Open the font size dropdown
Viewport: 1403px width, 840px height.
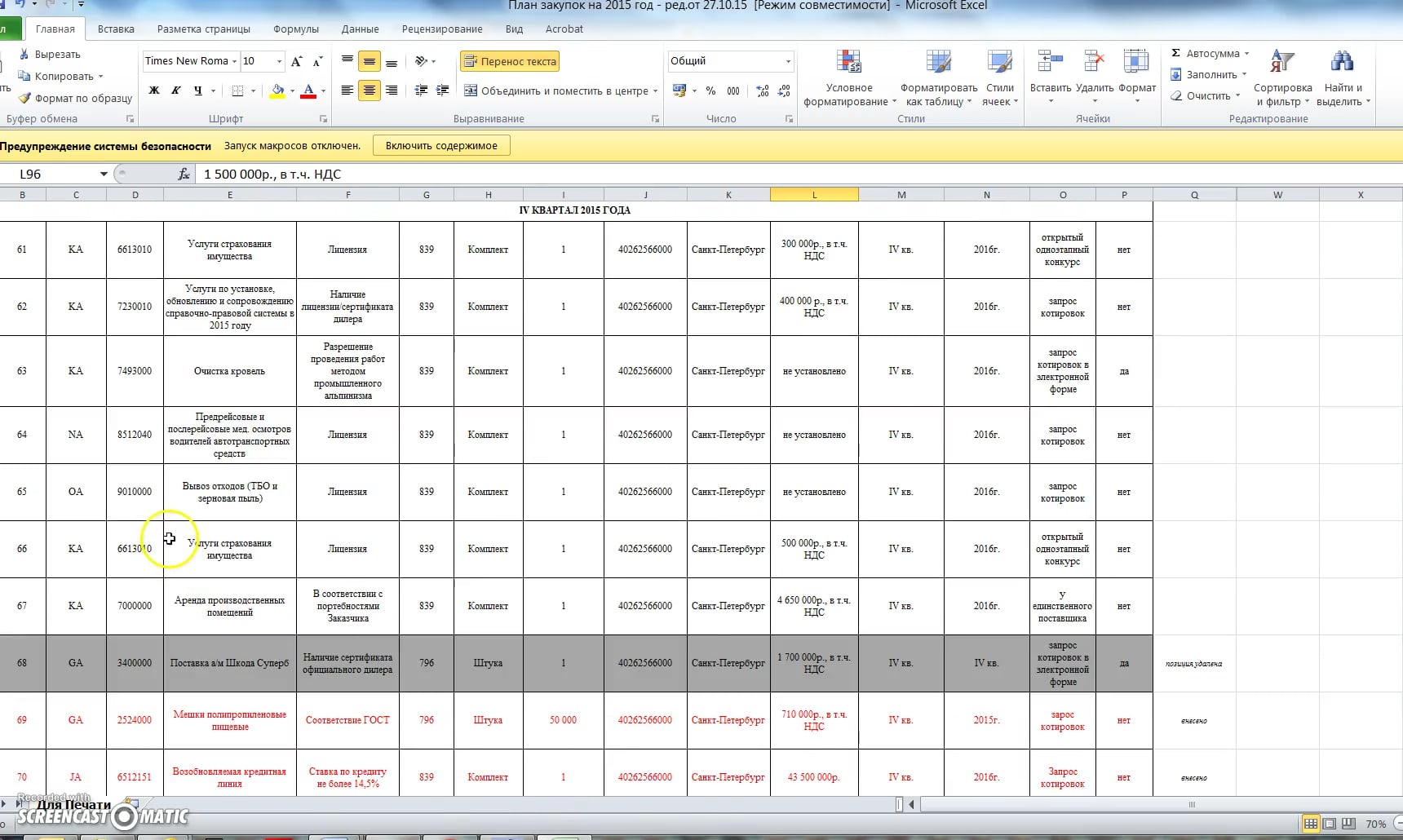click(x=279, y=61)
